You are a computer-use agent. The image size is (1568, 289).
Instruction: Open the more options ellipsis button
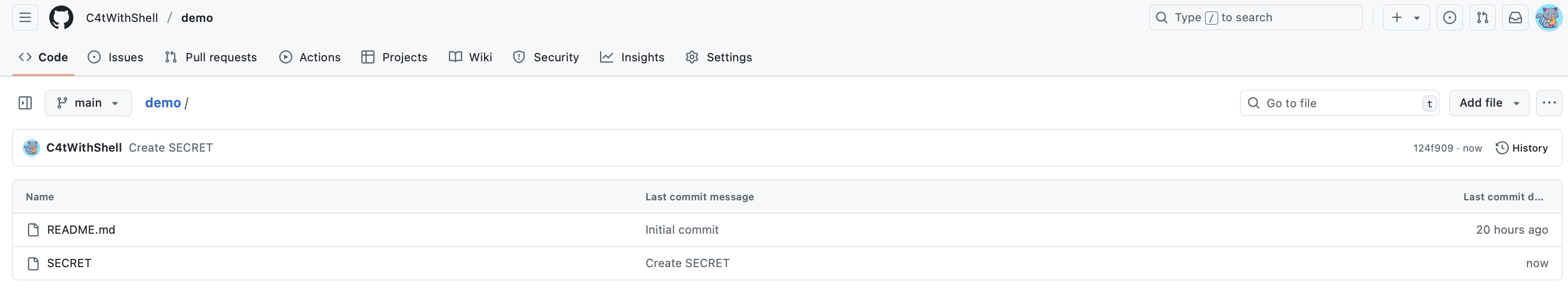pyautogui.click(x=1548, y=103)
